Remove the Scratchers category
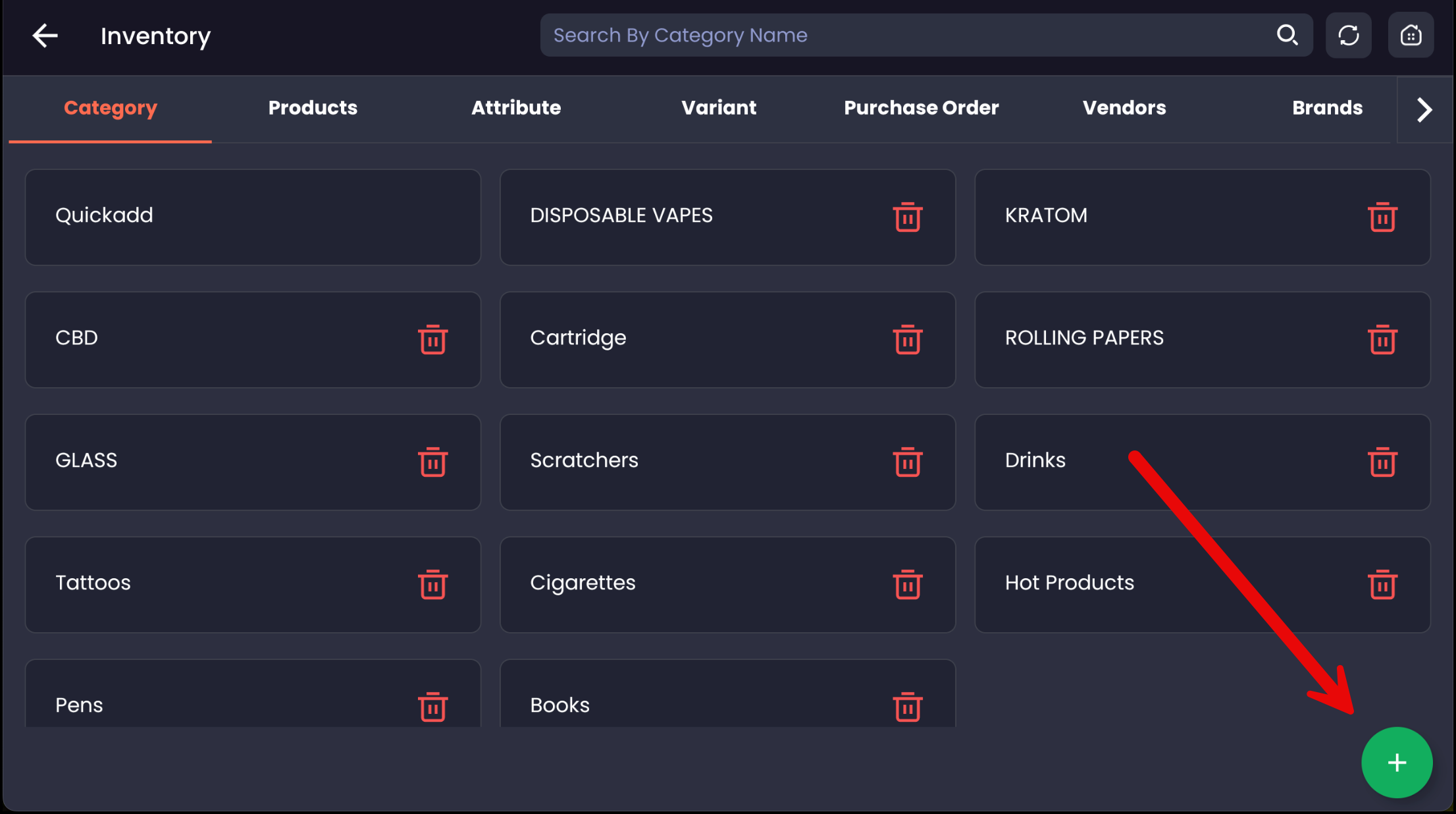Image resolution: width=1456 pixels, height=814 pixels. (x=907, y=462)
